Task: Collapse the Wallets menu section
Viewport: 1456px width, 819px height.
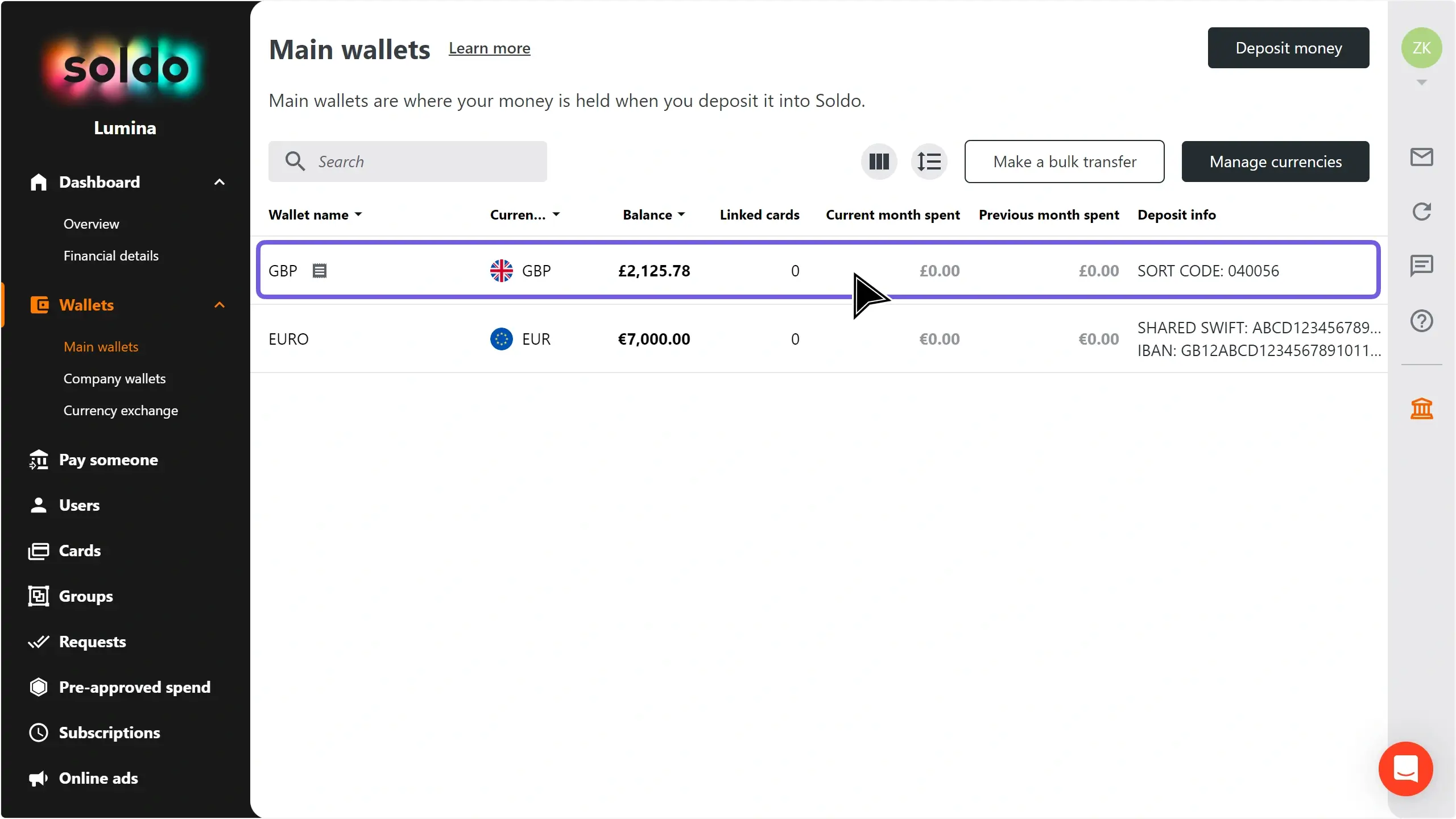Action: (x=220, y=305)
